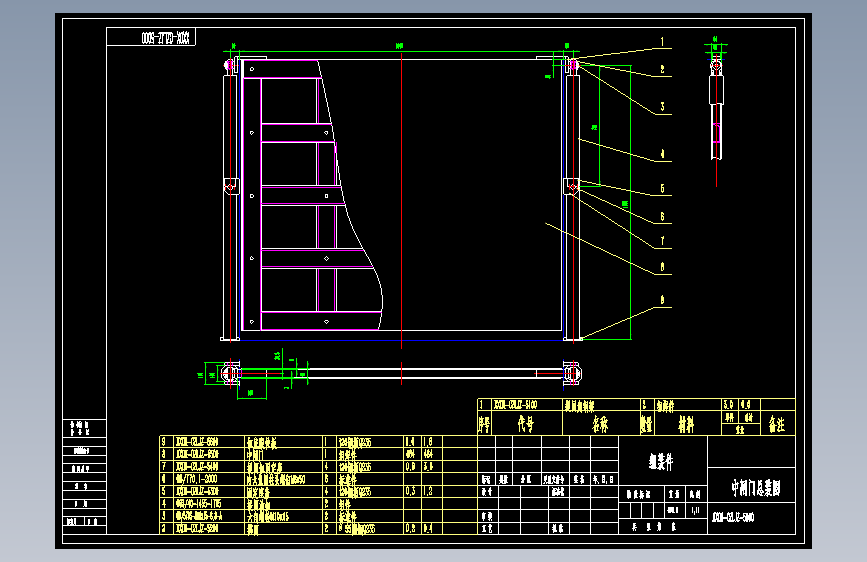Click callout balloon number 1 leader label
This screenshot has height=562, width=867.
tap(662, 41)
